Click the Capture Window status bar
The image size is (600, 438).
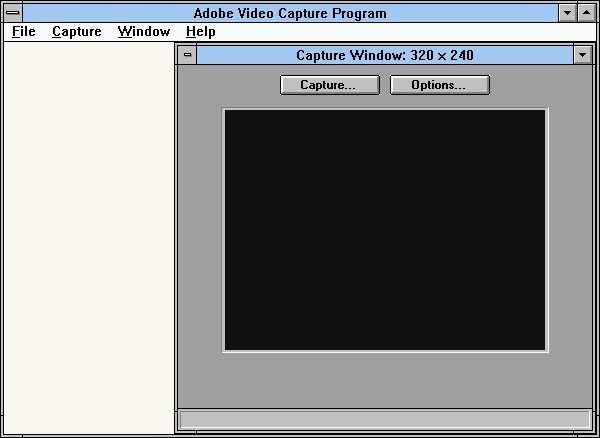point(385,420)
